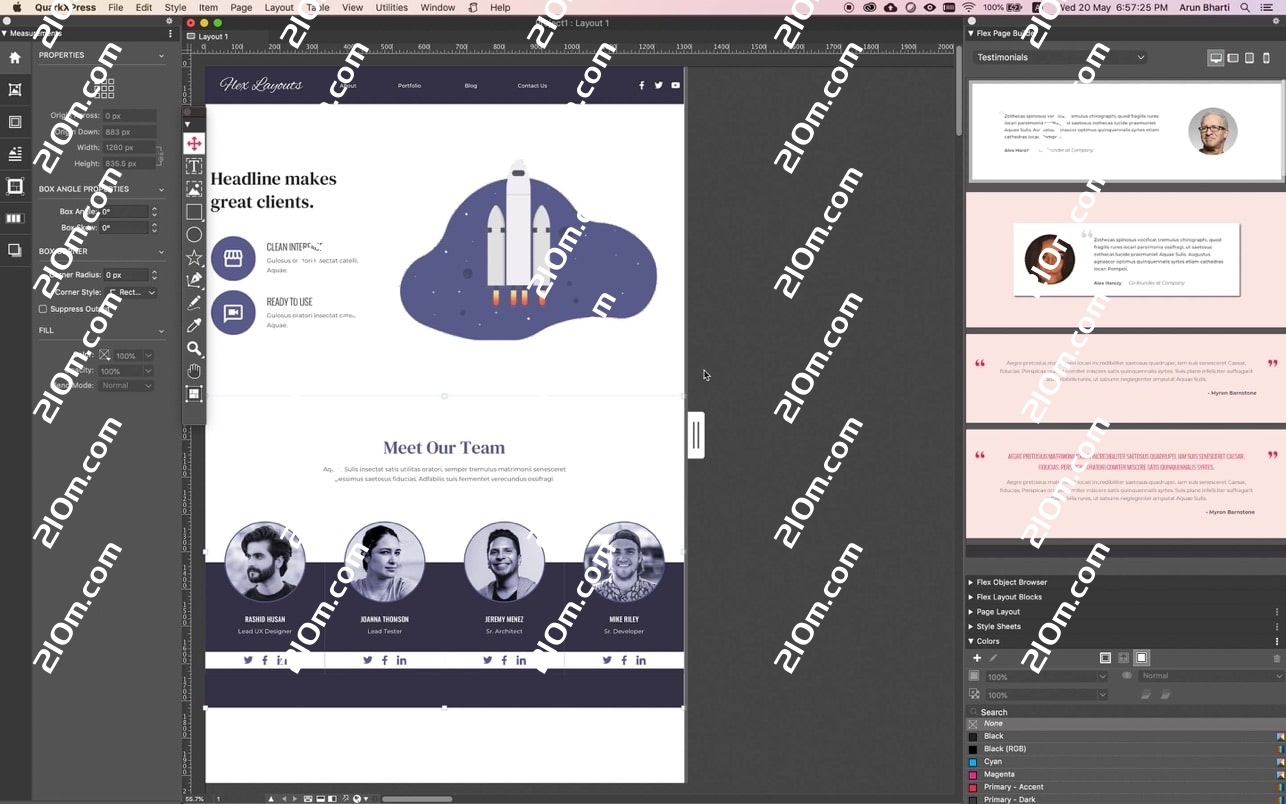Choose the Starburst tool

(194, 258)
